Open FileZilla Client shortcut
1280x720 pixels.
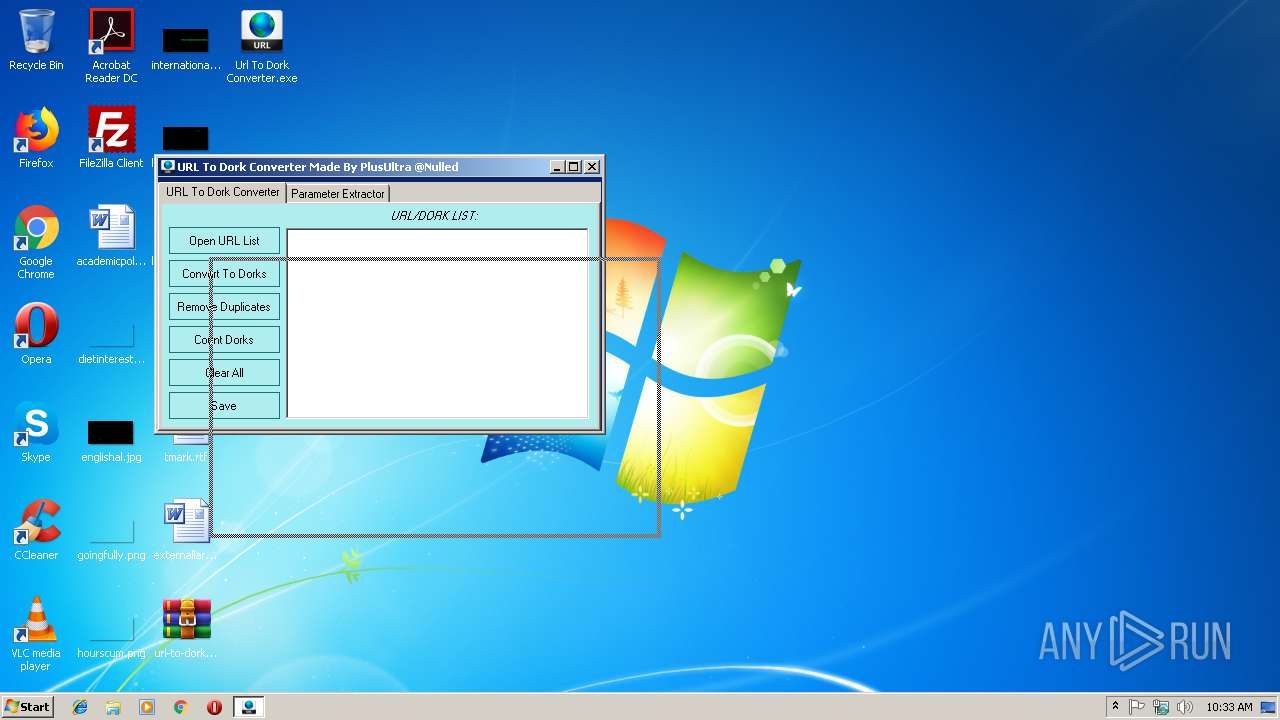111,138
